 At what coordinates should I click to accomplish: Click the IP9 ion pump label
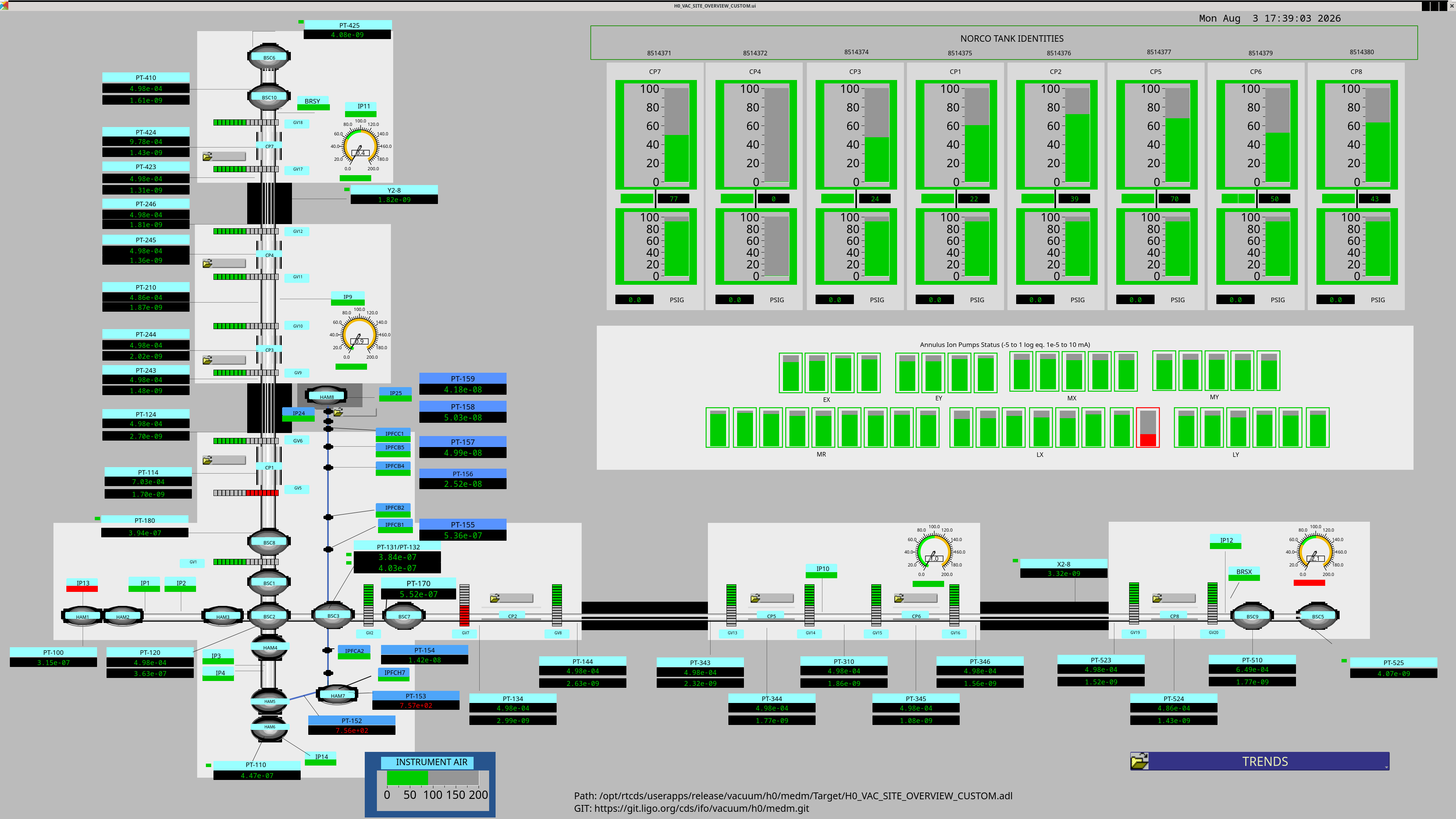pos(348,296)
